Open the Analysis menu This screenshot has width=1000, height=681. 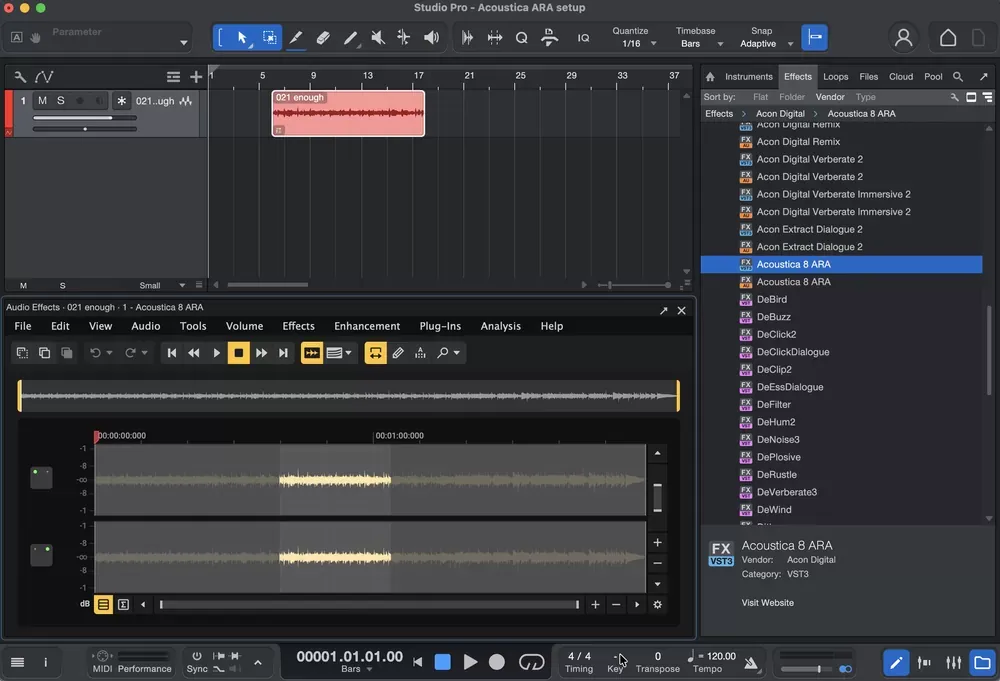[x=501, y=326]
